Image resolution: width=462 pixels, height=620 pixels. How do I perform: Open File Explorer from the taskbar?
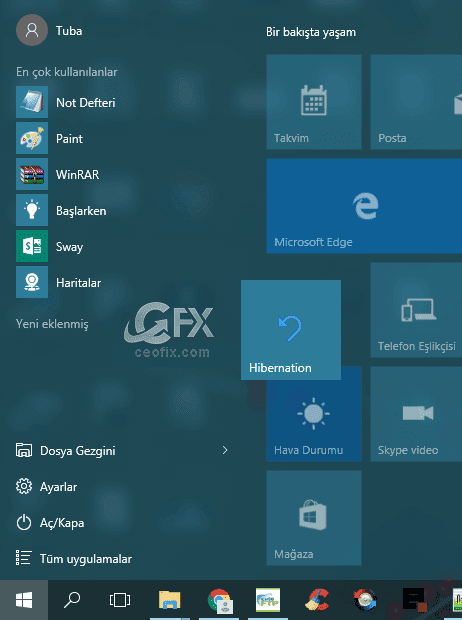tap(170, 600)
